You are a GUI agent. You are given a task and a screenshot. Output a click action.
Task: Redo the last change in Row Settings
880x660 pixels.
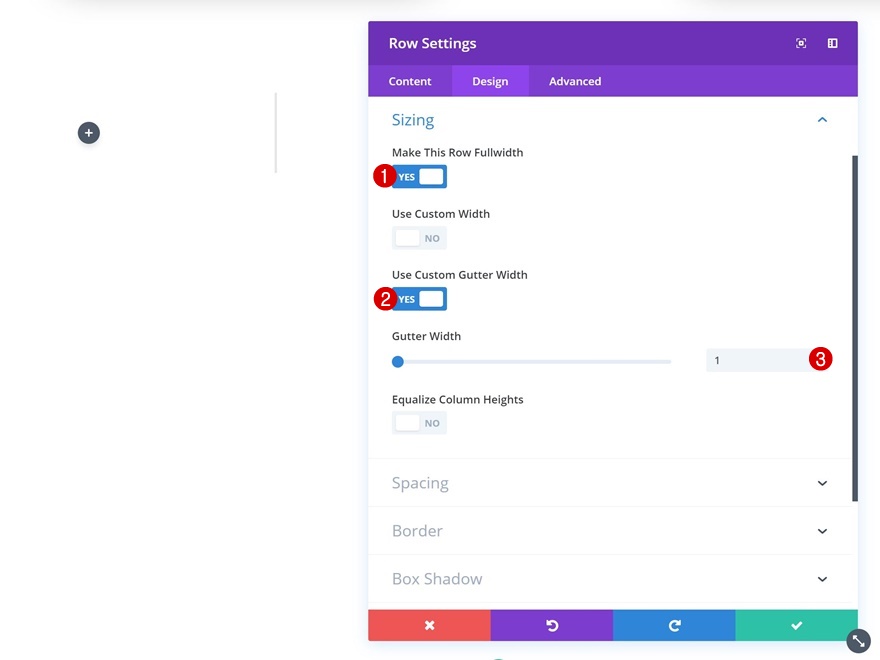pyautogui.click(x=674, y=625)
